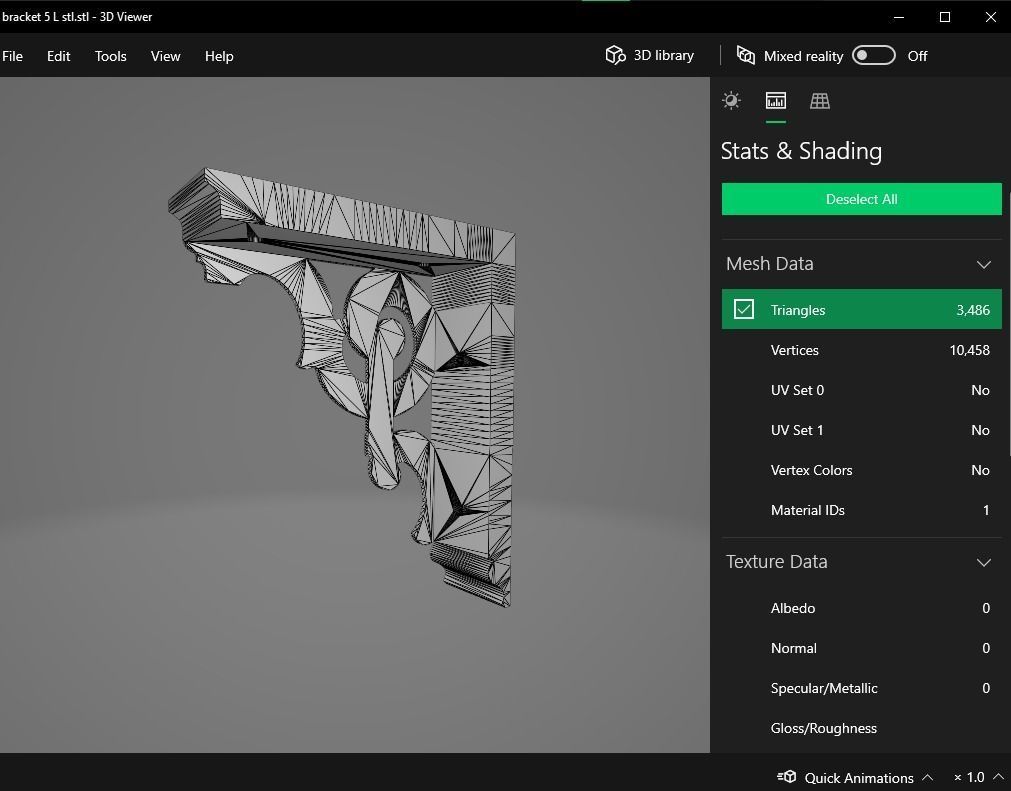1011x791 pixels.
Task: Click the Vertices count 10,458
Action: coord(970,350)
